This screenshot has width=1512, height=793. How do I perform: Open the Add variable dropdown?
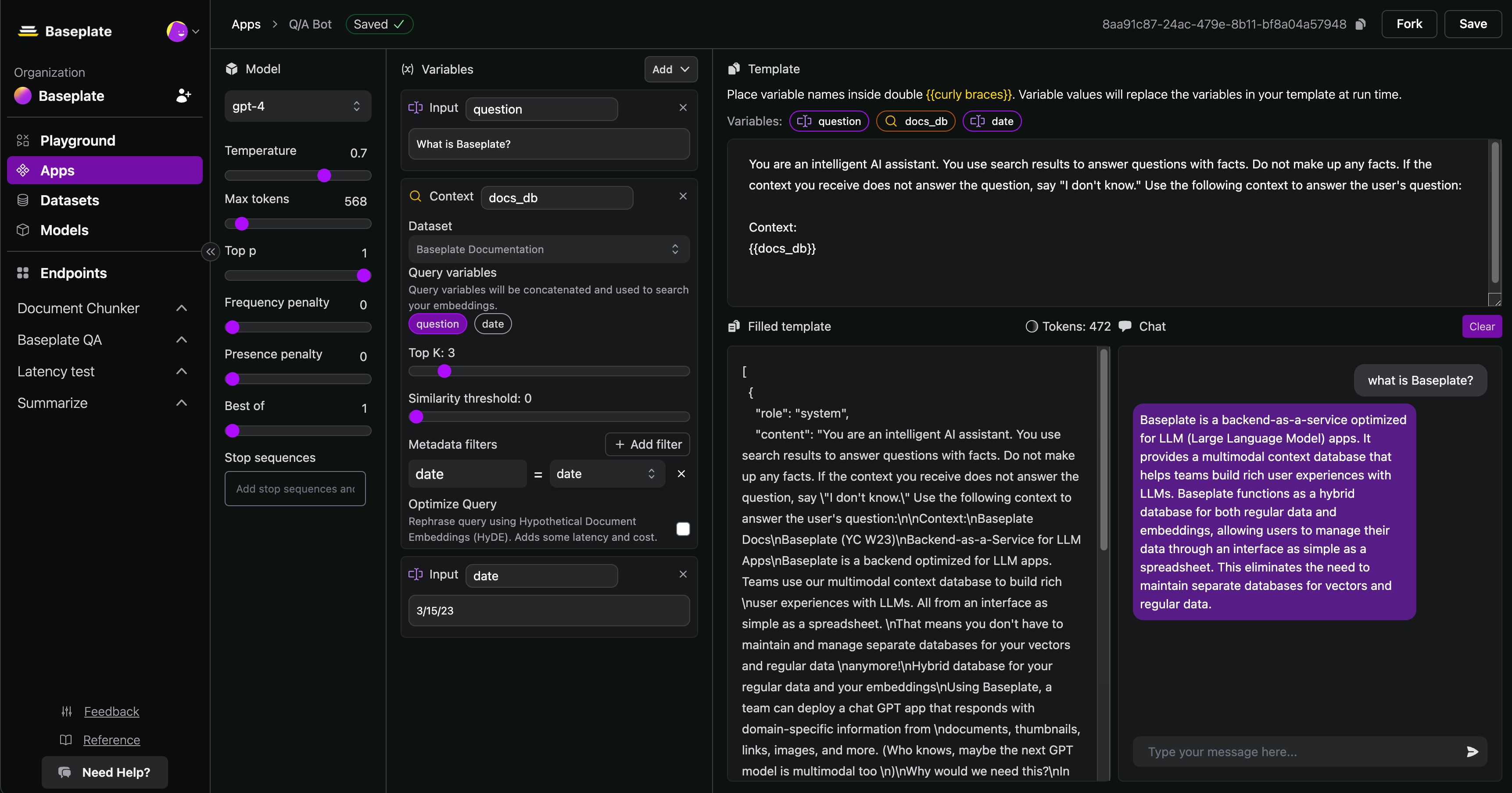(x=670, y=69)
